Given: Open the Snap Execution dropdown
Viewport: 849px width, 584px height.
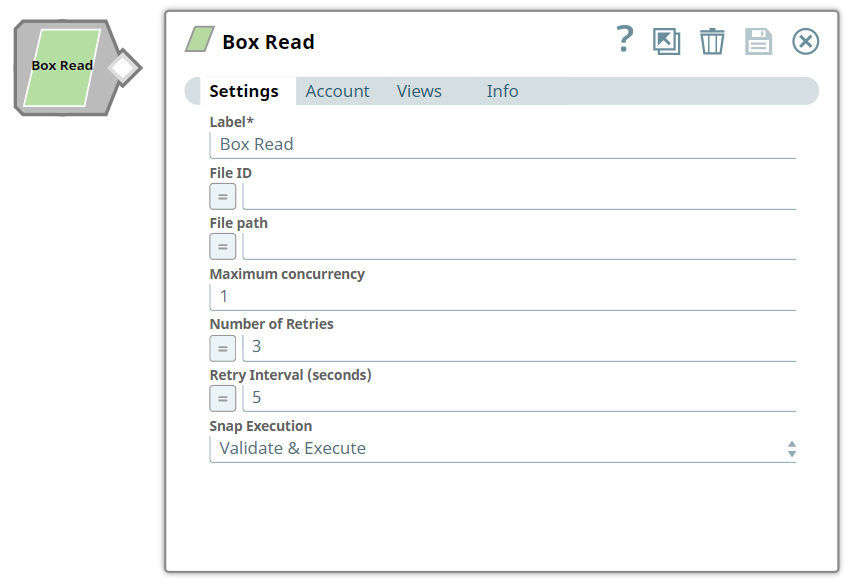Looking at the screenshot, I should click(x=502, y=449).
